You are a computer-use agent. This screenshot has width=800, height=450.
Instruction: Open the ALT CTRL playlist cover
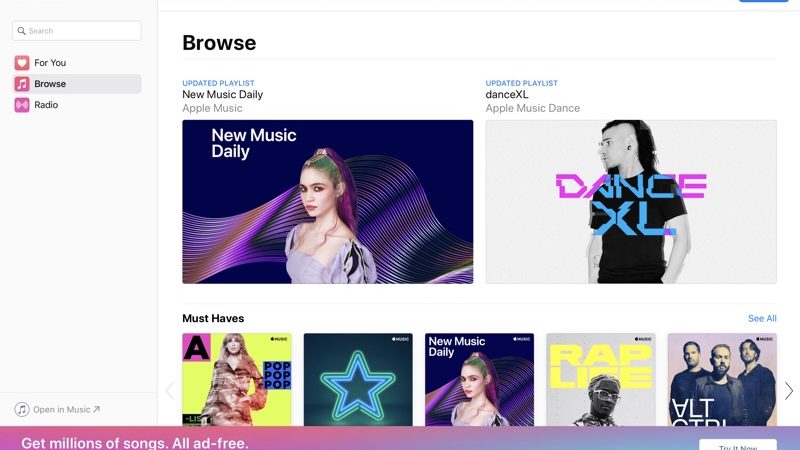pos(722,380)
